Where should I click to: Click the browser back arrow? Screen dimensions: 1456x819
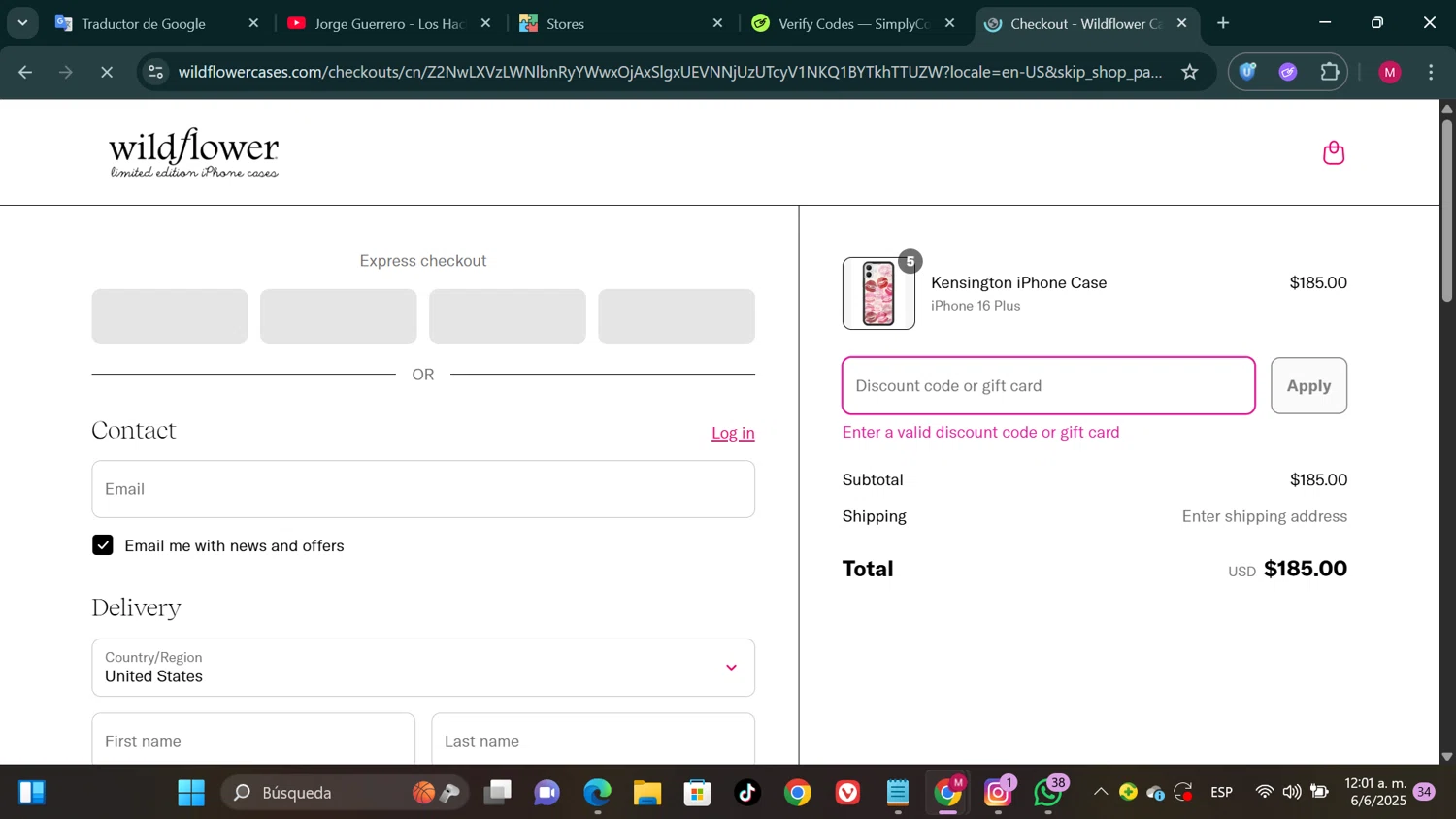(25, 72)
